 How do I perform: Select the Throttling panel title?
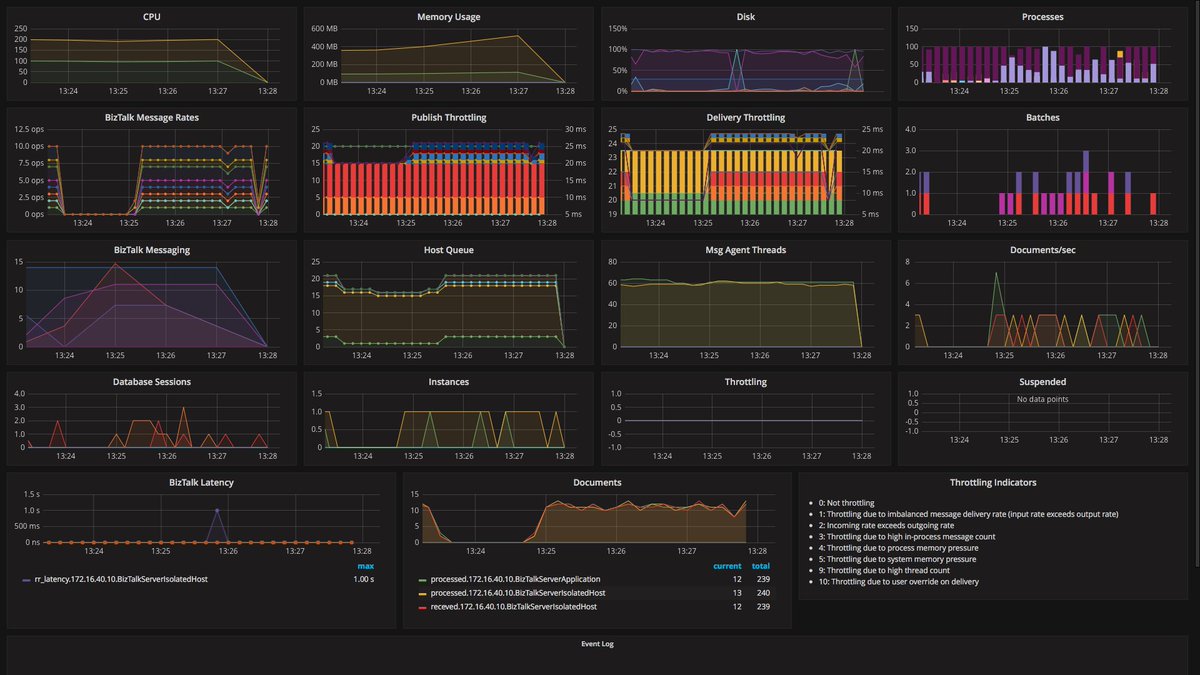[746, 381]
